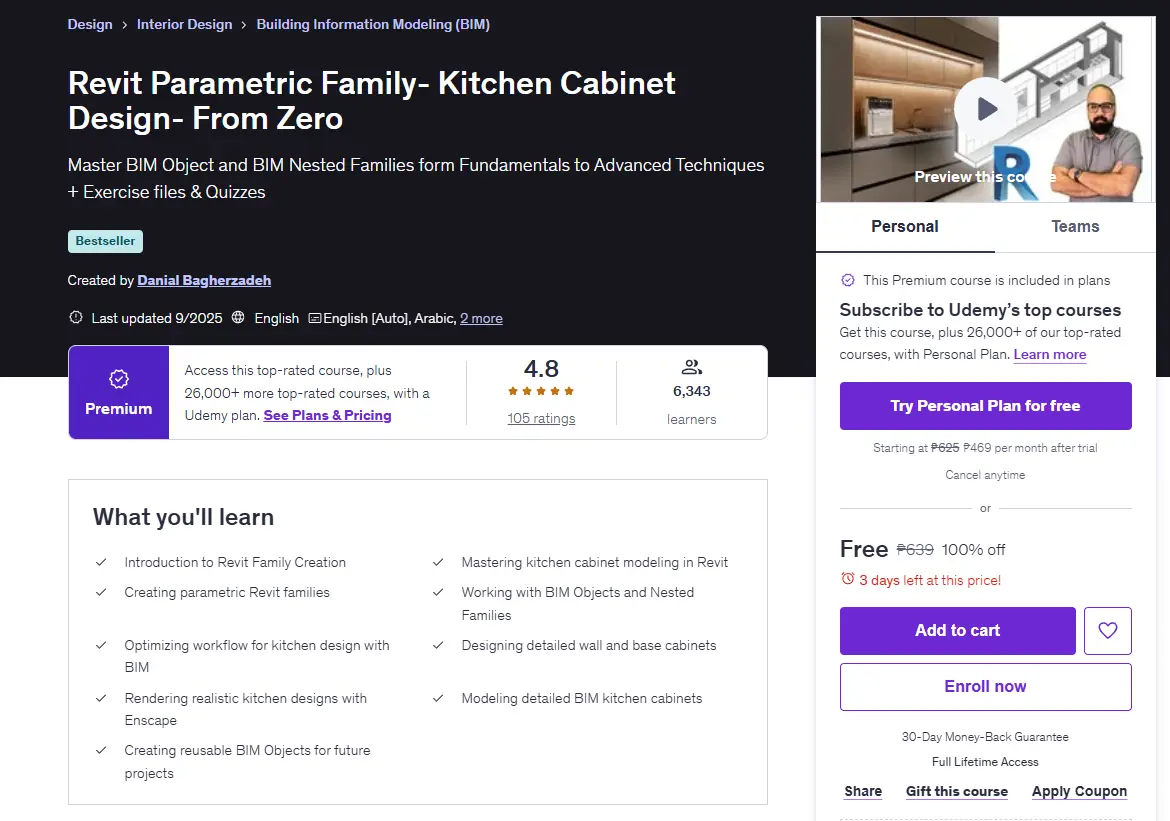Open the Interior Design breadcrumb
This screenshot has width=1170, height=821.
pos(184,25)
